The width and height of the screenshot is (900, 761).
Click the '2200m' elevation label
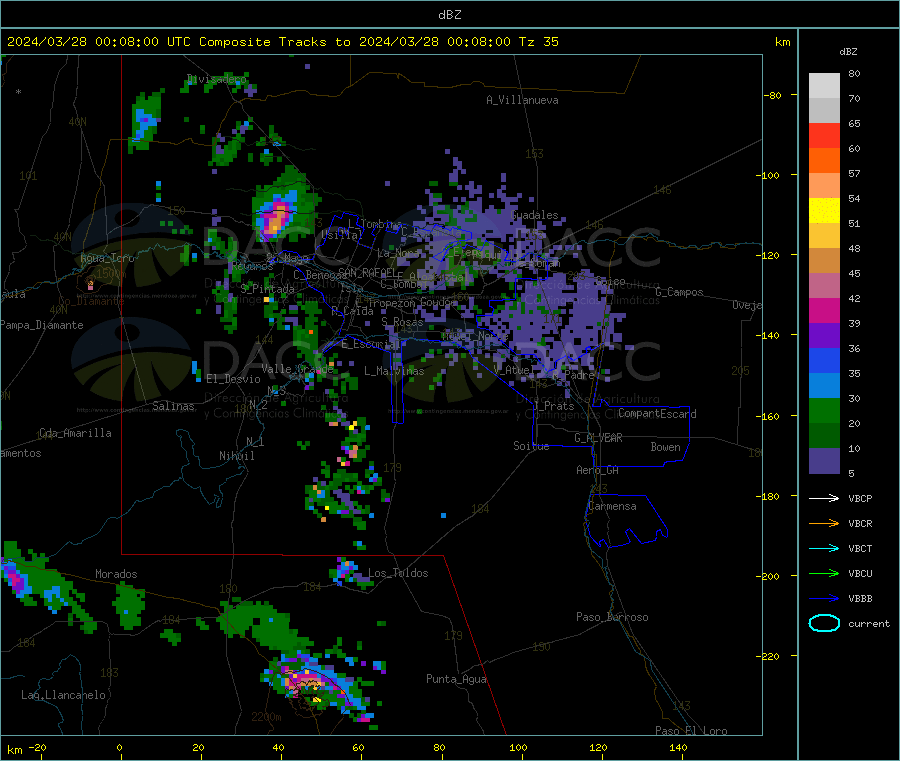(x=266, y=717)
